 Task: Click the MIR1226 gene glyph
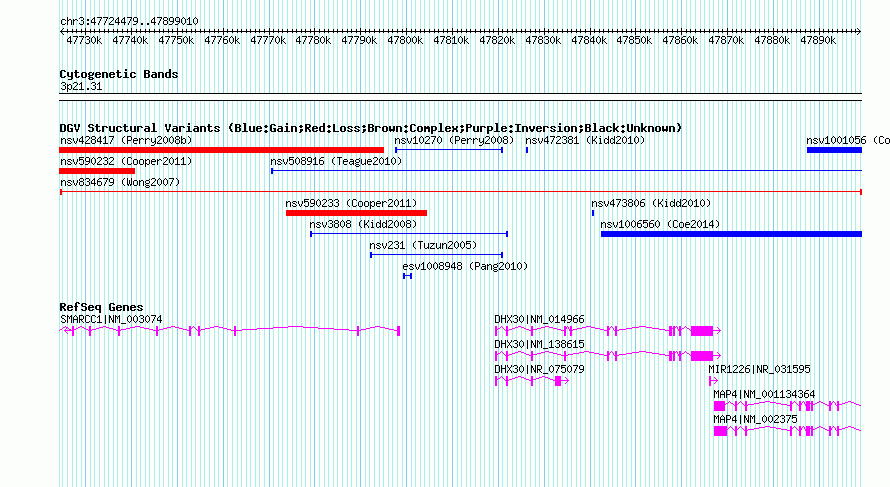point(713,381)
